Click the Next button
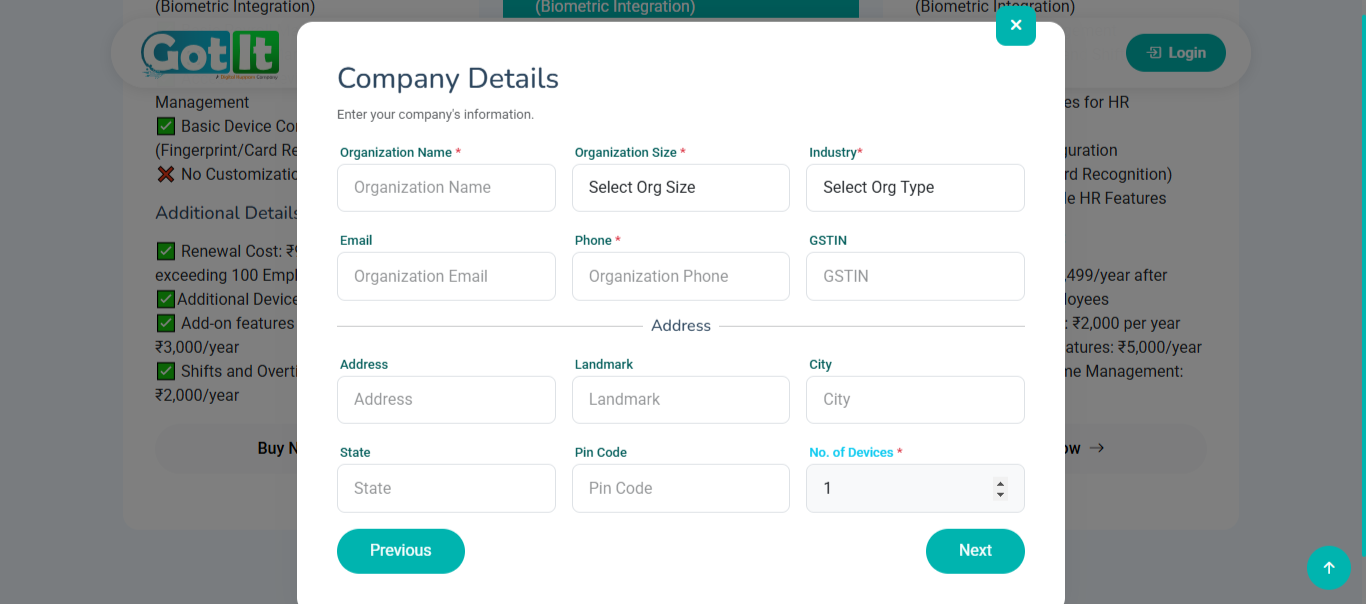Viewport: 1366px width, 604px height. (974, 551)
